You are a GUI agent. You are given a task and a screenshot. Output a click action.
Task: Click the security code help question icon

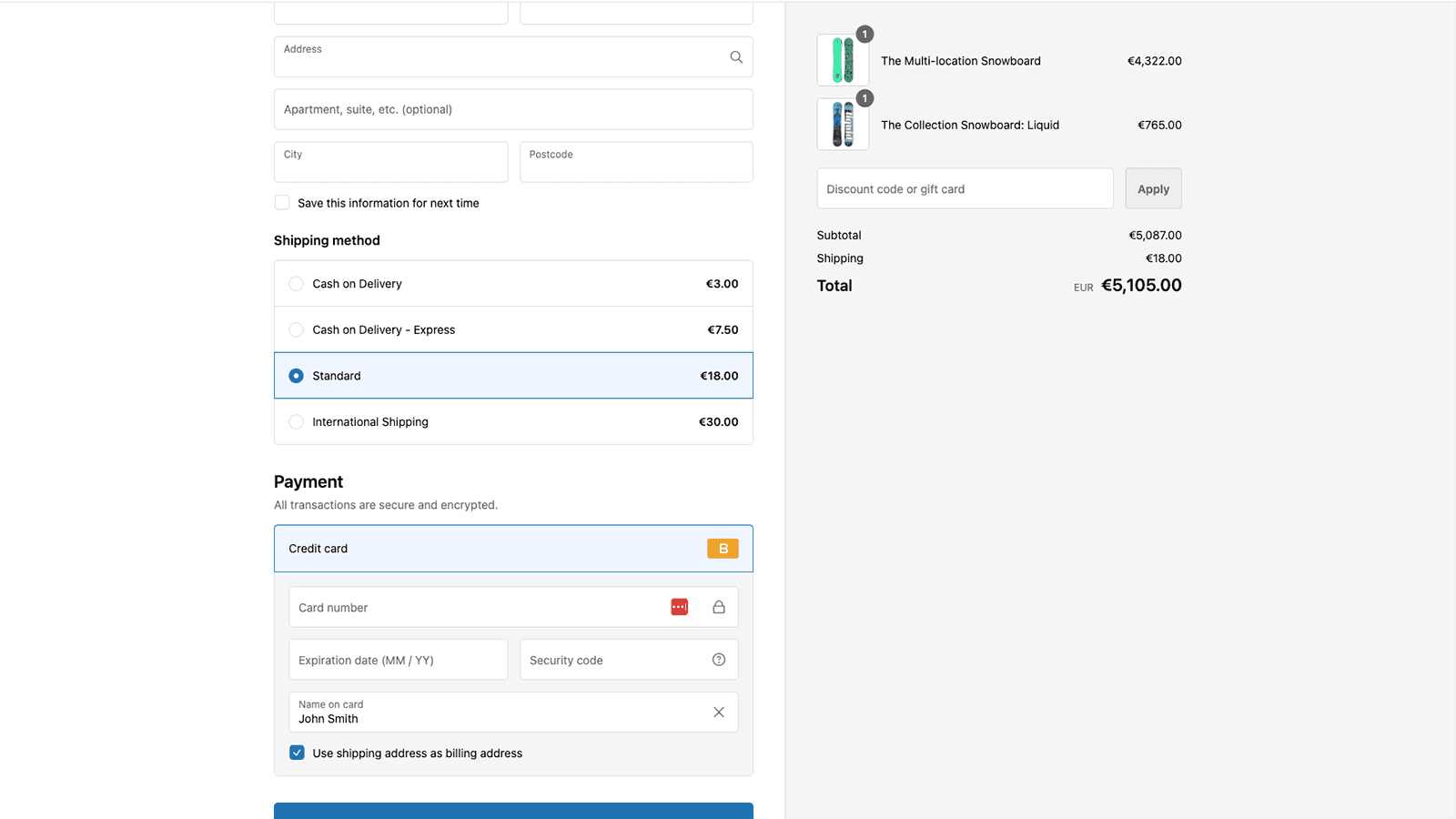[719, 660]
